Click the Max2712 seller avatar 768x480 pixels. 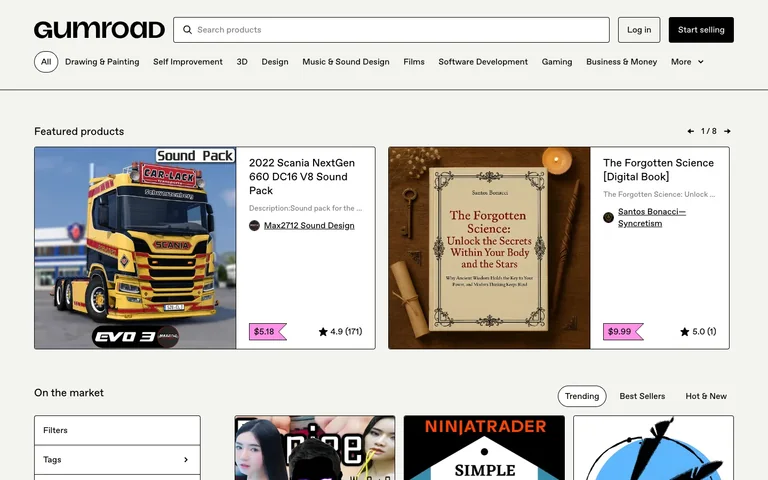click(x=254, y=225)
